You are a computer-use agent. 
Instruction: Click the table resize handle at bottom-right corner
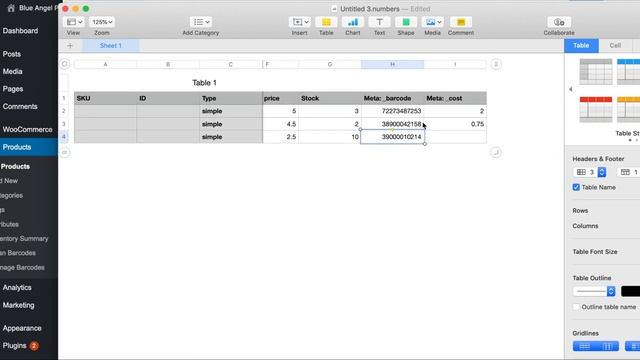pyautogui.click(x=496, y=152)
